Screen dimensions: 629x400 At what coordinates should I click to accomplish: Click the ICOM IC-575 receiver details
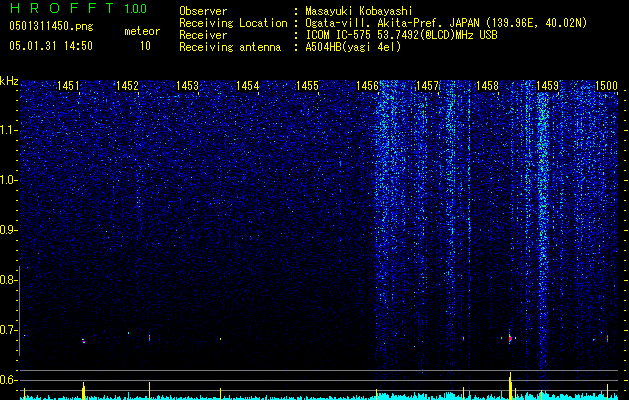pyautogui.click(x=401, y=35)
